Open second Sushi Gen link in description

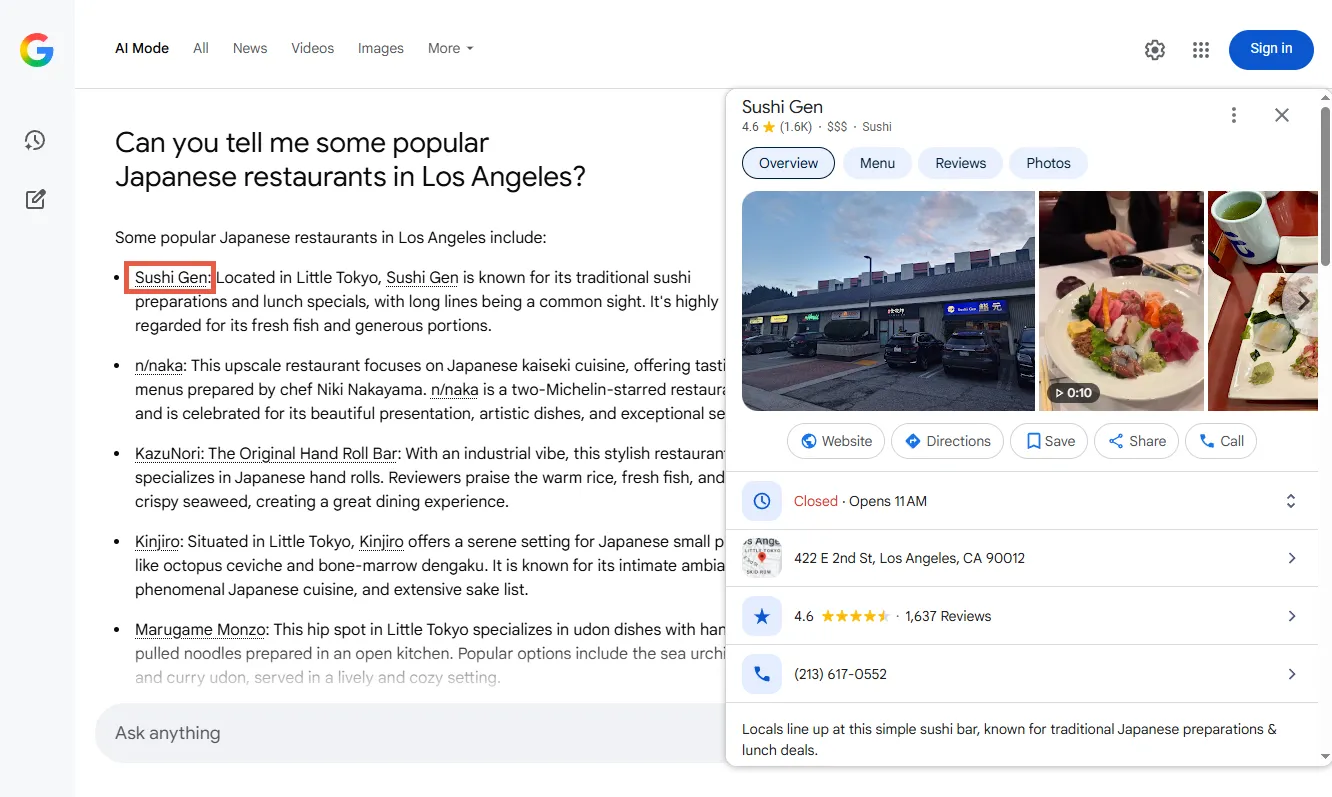[422, 277]
